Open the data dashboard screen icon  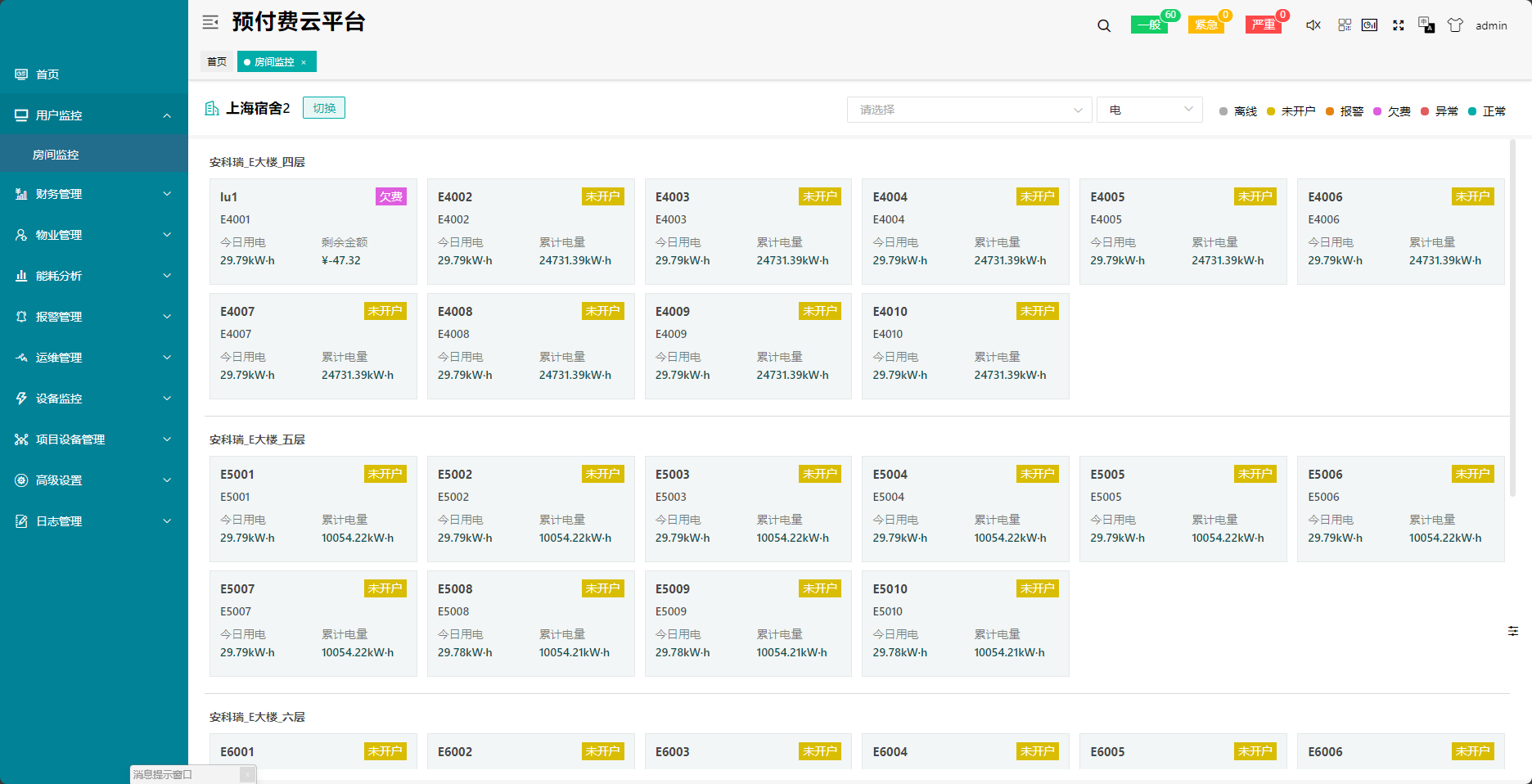[1369, 25]
